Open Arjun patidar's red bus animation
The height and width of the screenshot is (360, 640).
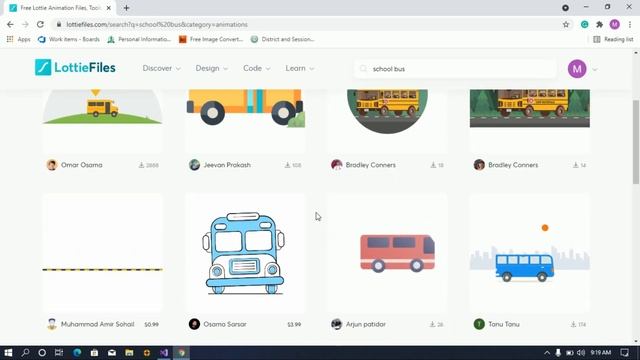pyautogui.click(x=387, y=253)
